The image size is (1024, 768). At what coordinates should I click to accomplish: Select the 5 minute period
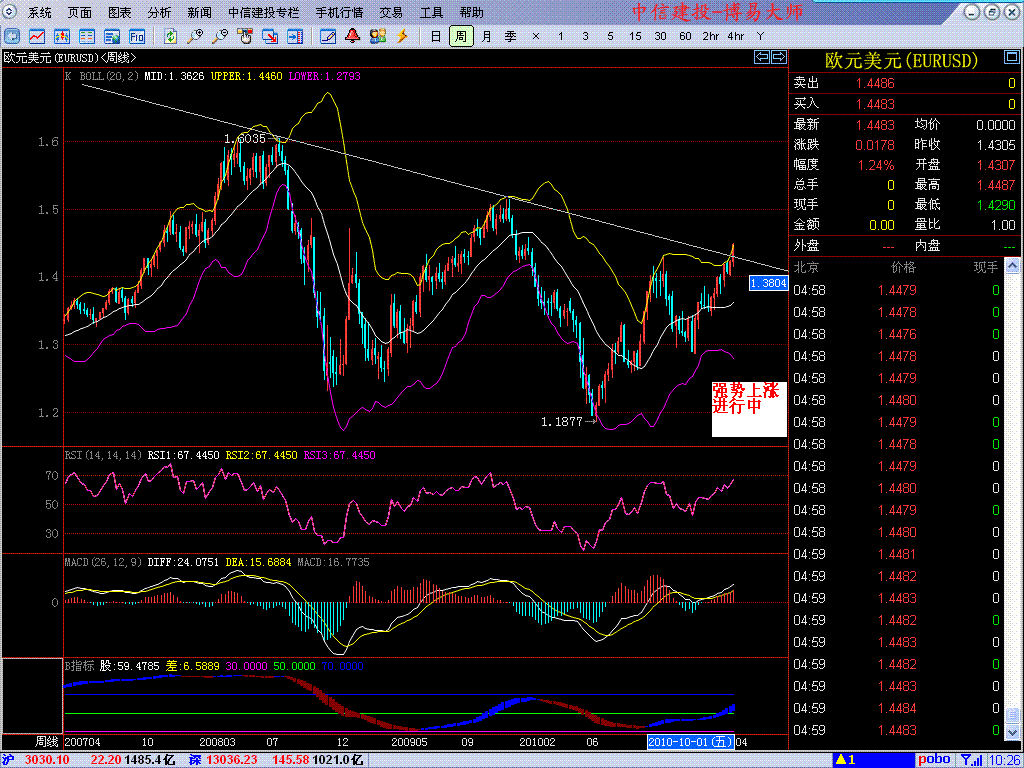tap(610, 37)
